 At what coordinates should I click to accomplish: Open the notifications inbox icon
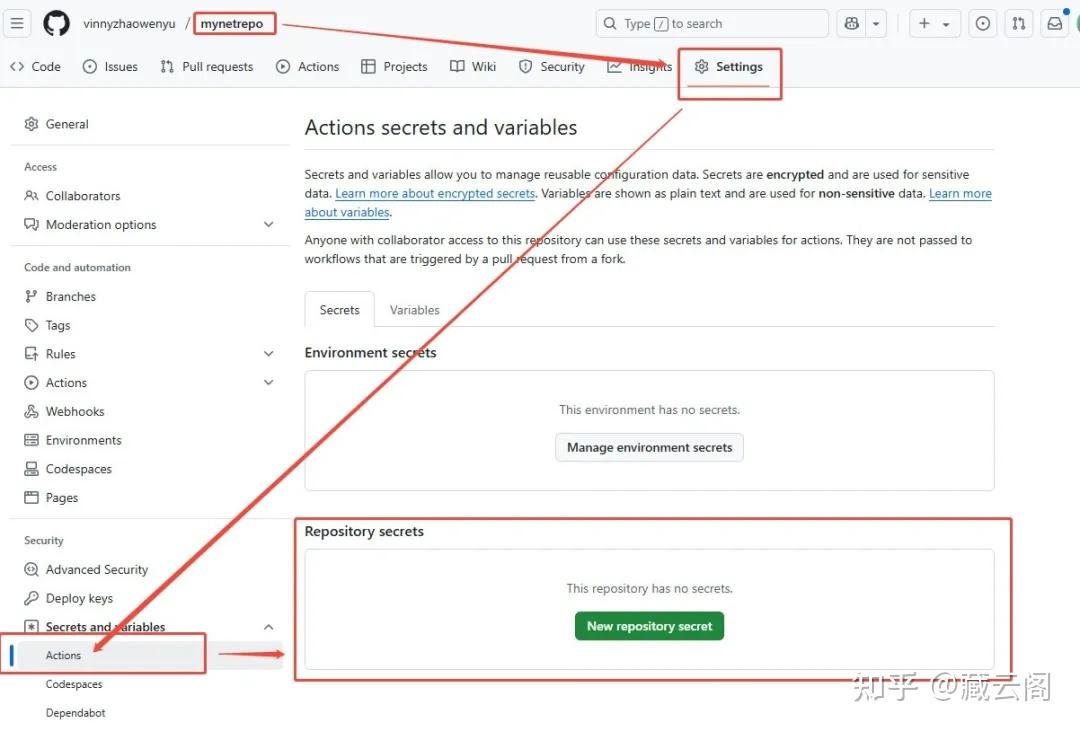tap(1054, 23)
